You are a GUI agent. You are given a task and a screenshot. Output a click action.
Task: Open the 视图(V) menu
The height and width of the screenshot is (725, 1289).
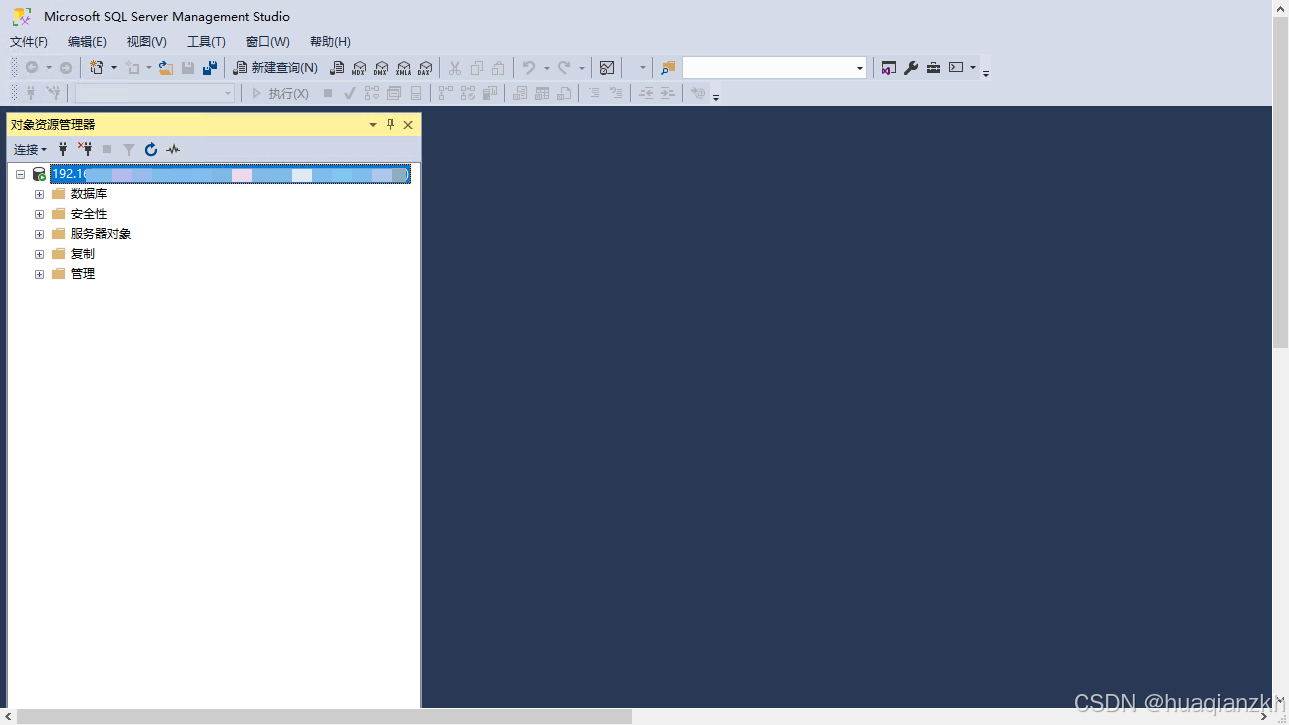tap(146, 42)
